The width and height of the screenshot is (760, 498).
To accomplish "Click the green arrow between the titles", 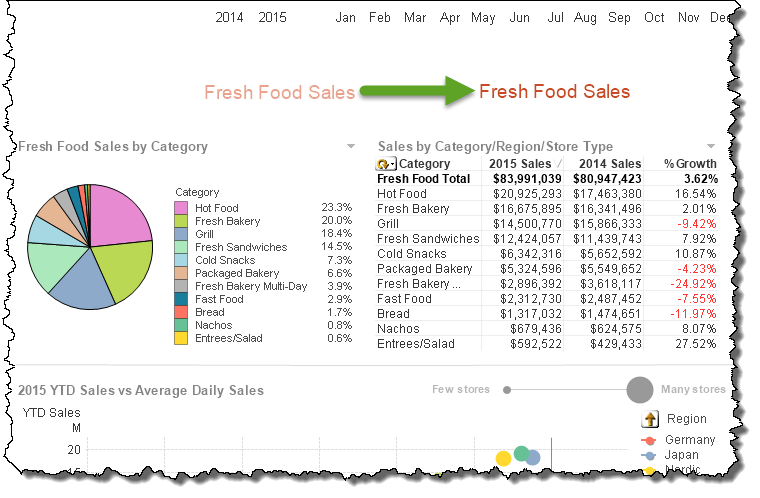I will coord(415,92).
